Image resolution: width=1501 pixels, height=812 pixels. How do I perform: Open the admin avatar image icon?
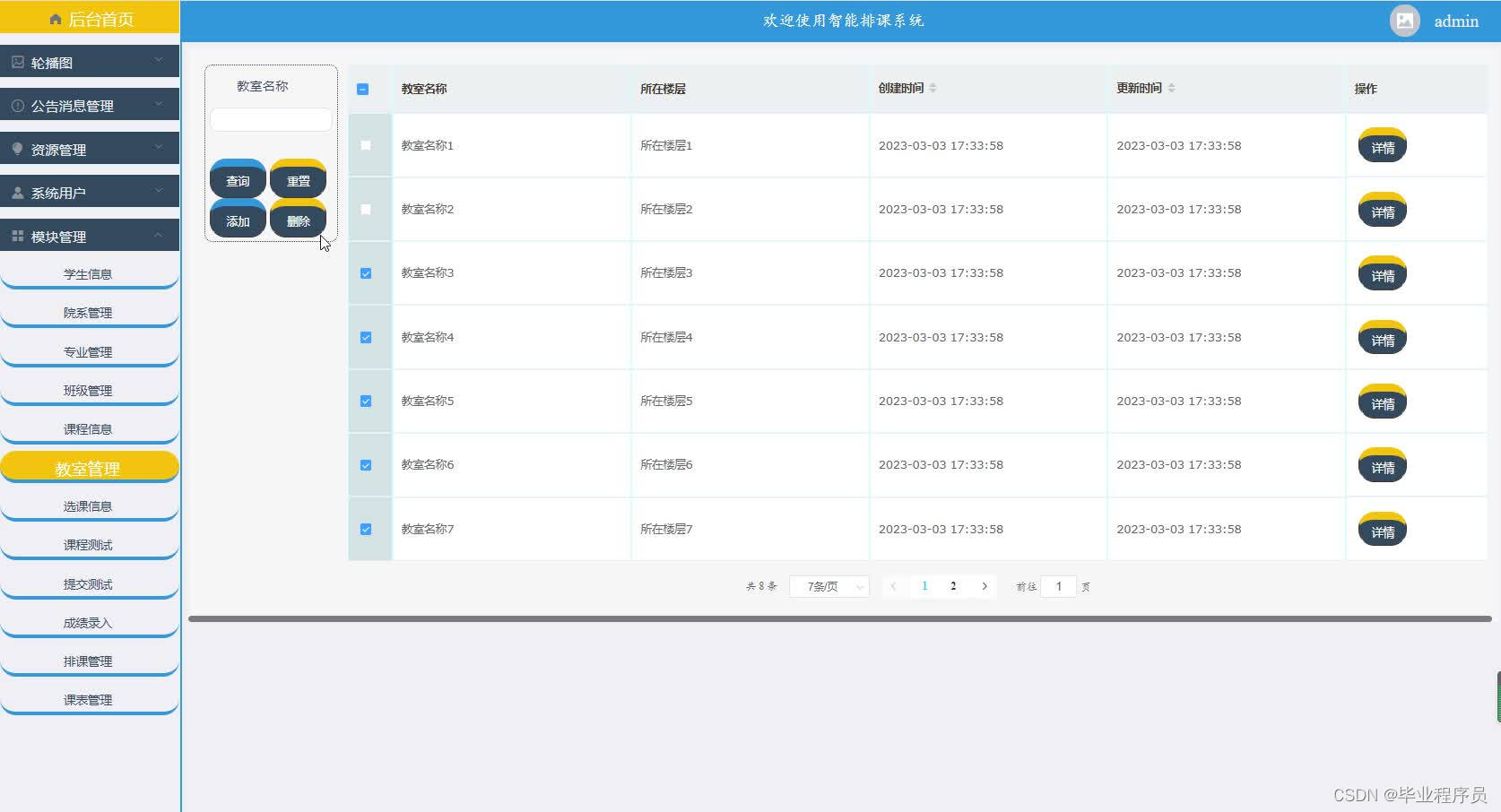pos(1404,20)
